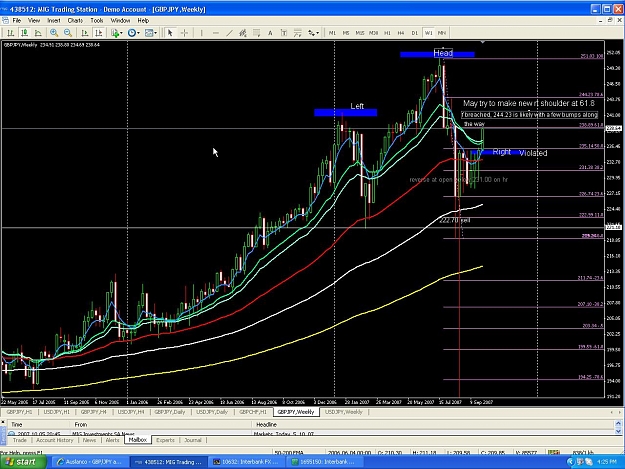Switch to Interbank FX 10632 taskbar window
The image size is (625, 469).
pyautogui.click(x=246, y=462)
